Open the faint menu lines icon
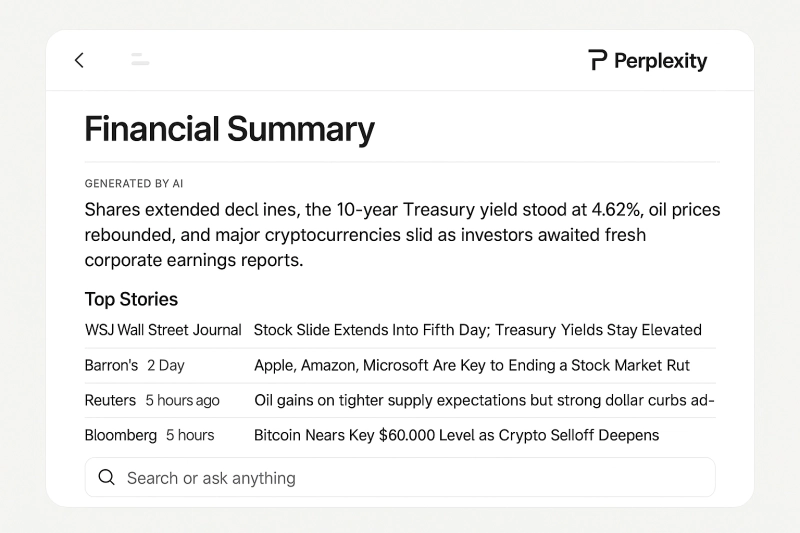 click(x=140, y=60)
